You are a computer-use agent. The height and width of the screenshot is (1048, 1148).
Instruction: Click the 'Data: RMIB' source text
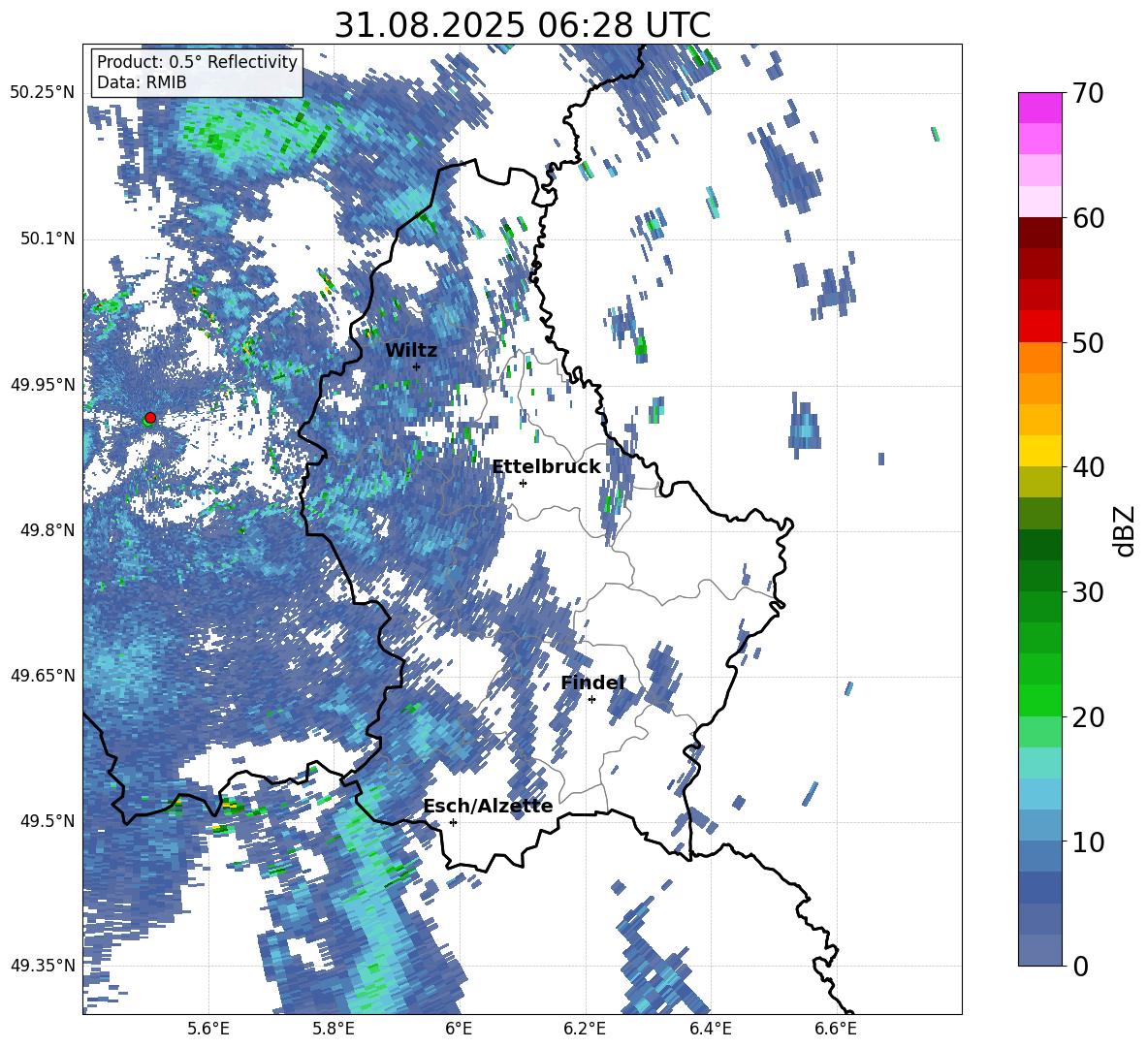(x=142, y=82)
